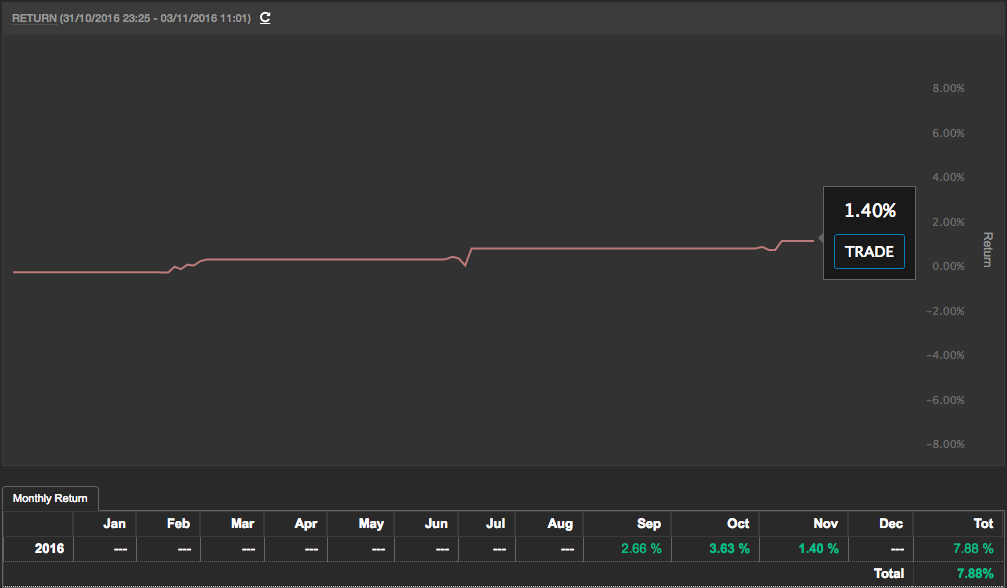Click the Tot 7.88 % cell for 2016
Viewport: 1007px width, 588px height.
point(959,549)
